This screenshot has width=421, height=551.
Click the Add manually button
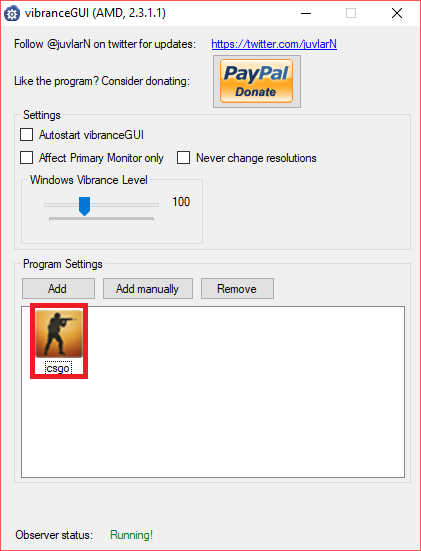click(148, 289)
